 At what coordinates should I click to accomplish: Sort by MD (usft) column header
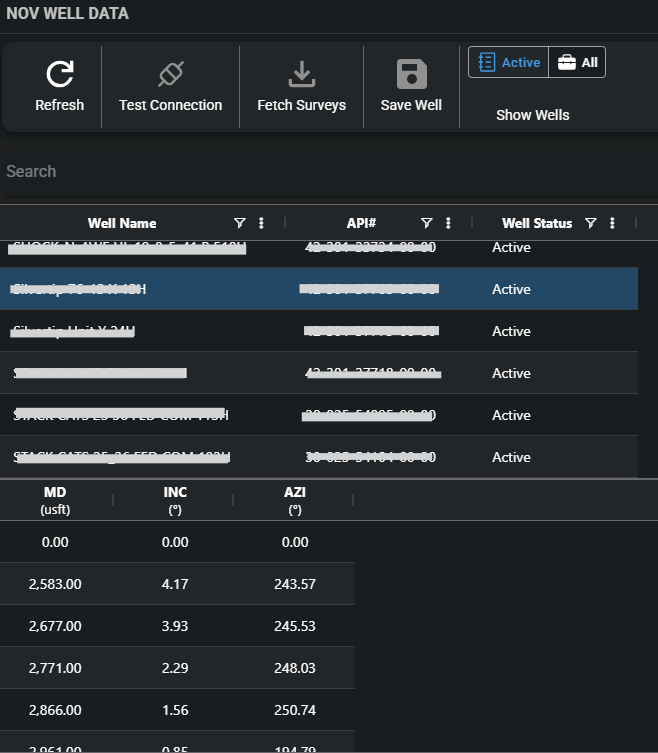55,500
